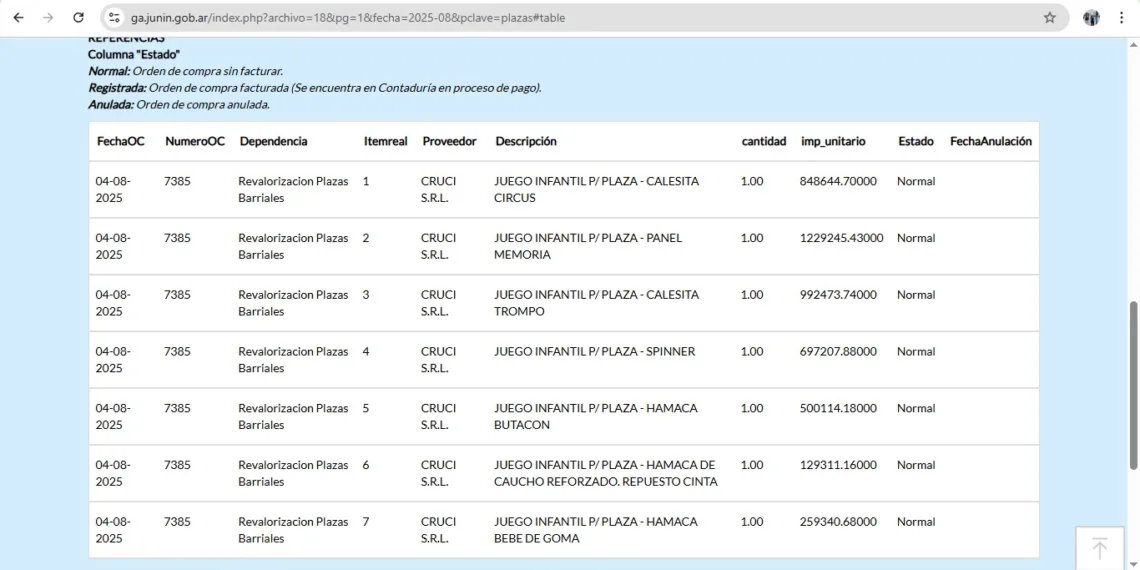Bookmark this page with the star
1140x570 pixels.
(1049, 17)
